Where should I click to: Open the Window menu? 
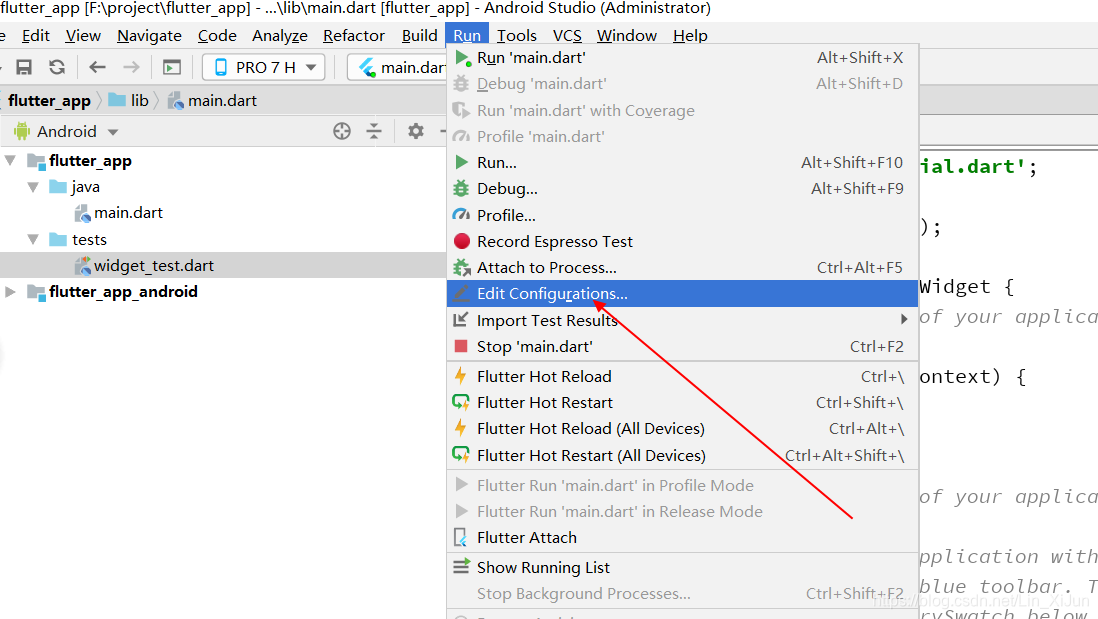click(627, 36)
